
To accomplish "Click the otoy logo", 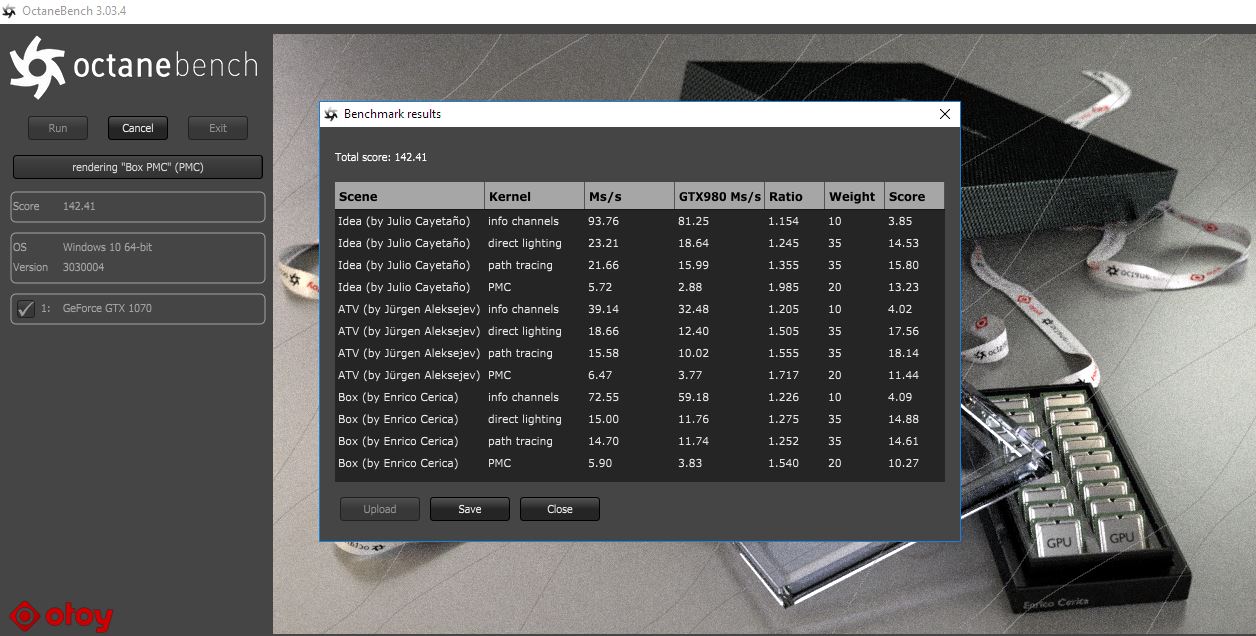I will click(x=61, y=616).
